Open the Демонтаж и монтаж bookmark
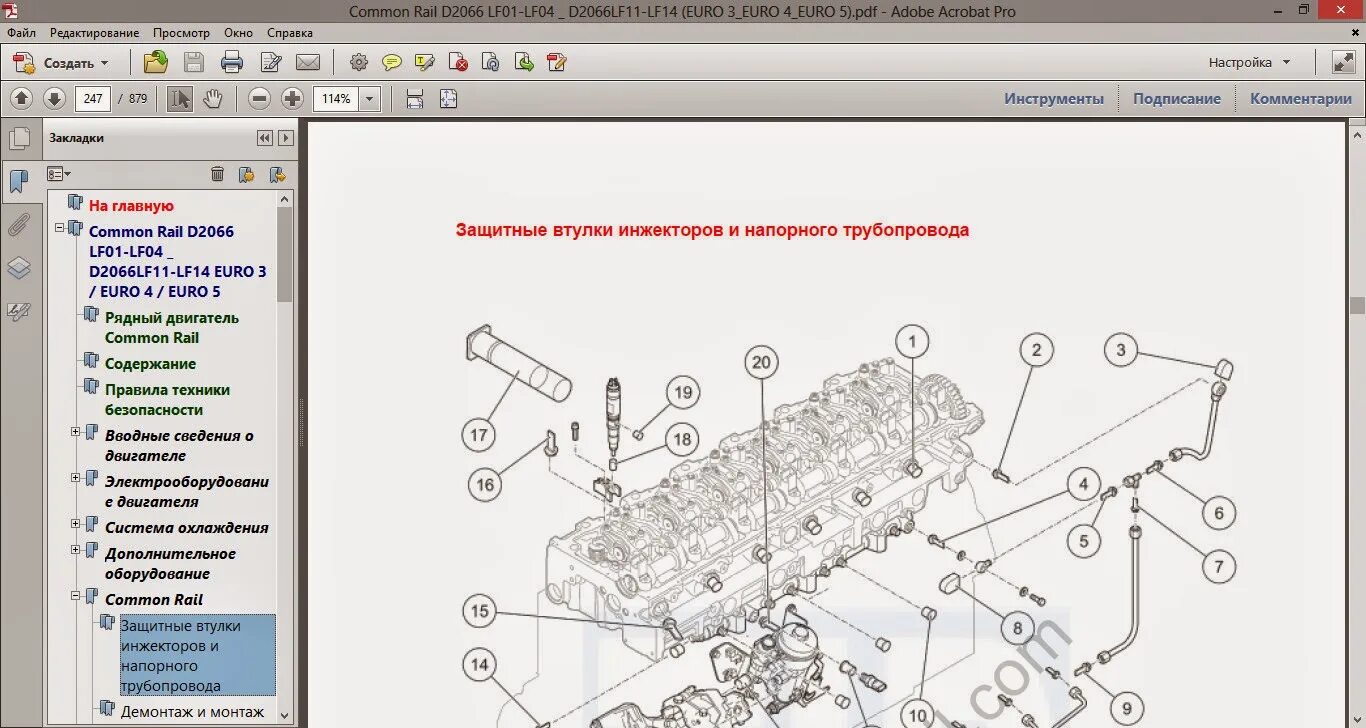This screenshot has height=728, width=1366. (x=192, y=712)
